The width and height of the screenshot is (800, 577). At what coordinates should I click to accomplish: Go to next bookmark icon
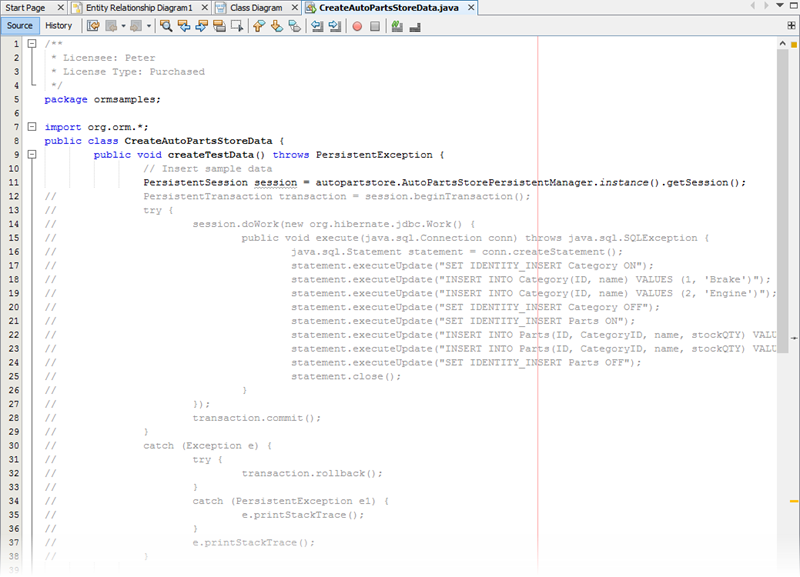[276, 26]
